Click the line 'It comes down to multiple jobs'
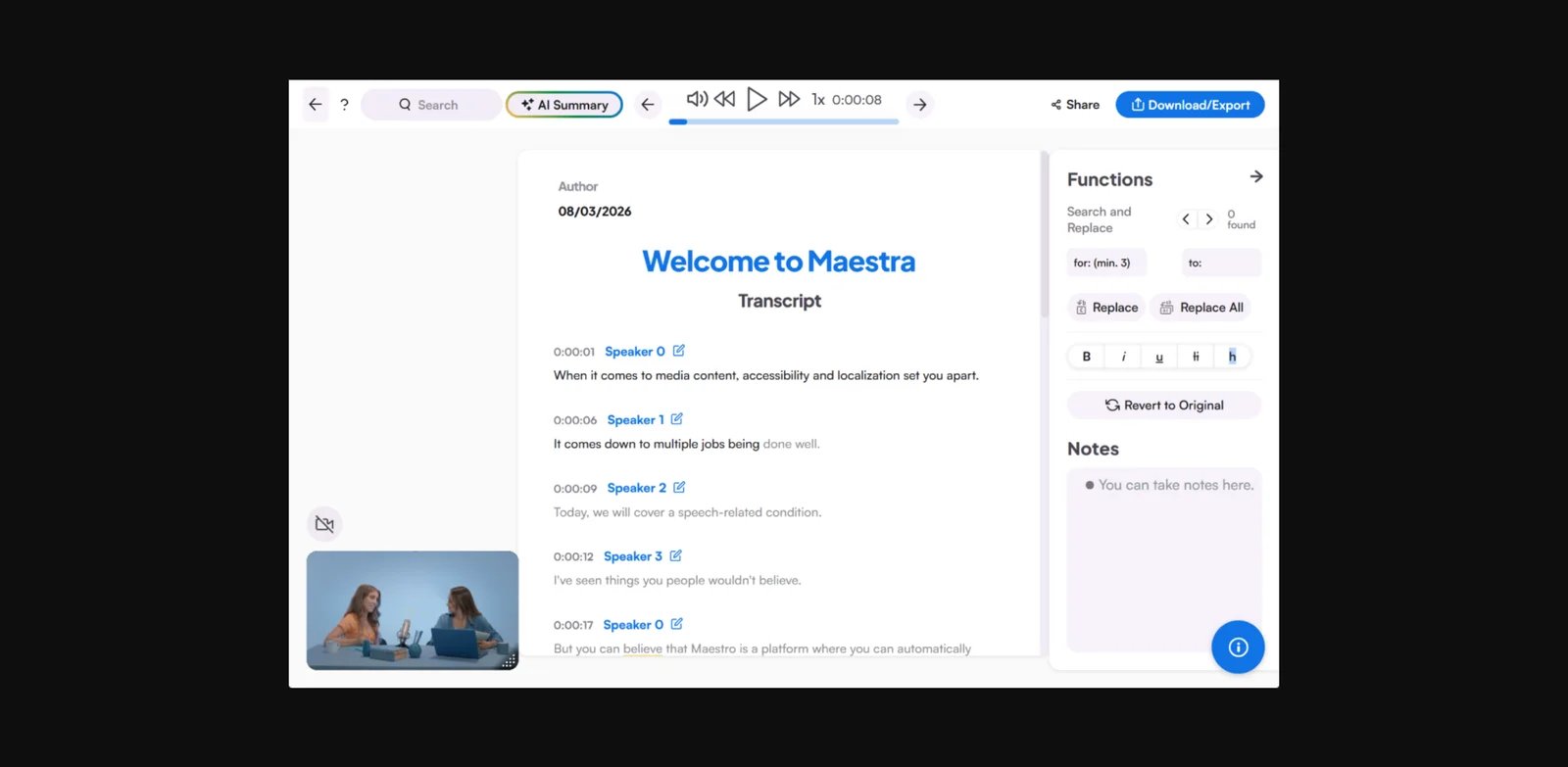The height and width of the screenshot is (767, 1568). (x=687, y=444)
